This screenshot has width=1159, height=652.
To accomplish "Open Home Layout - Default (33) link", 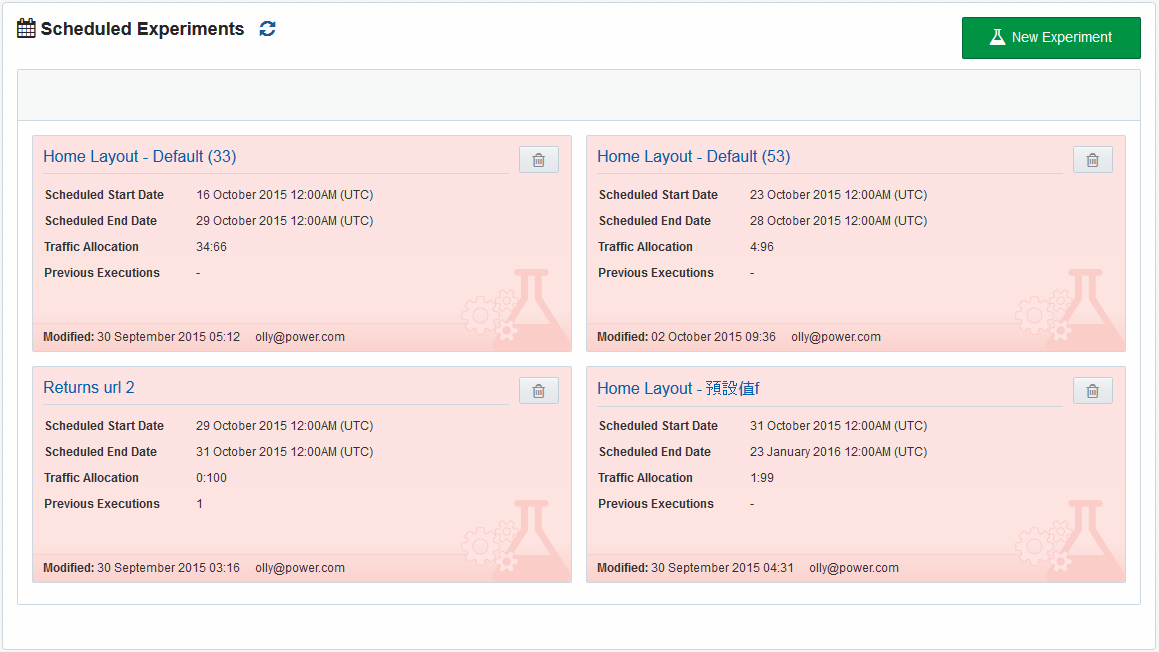I will [140, 157].
